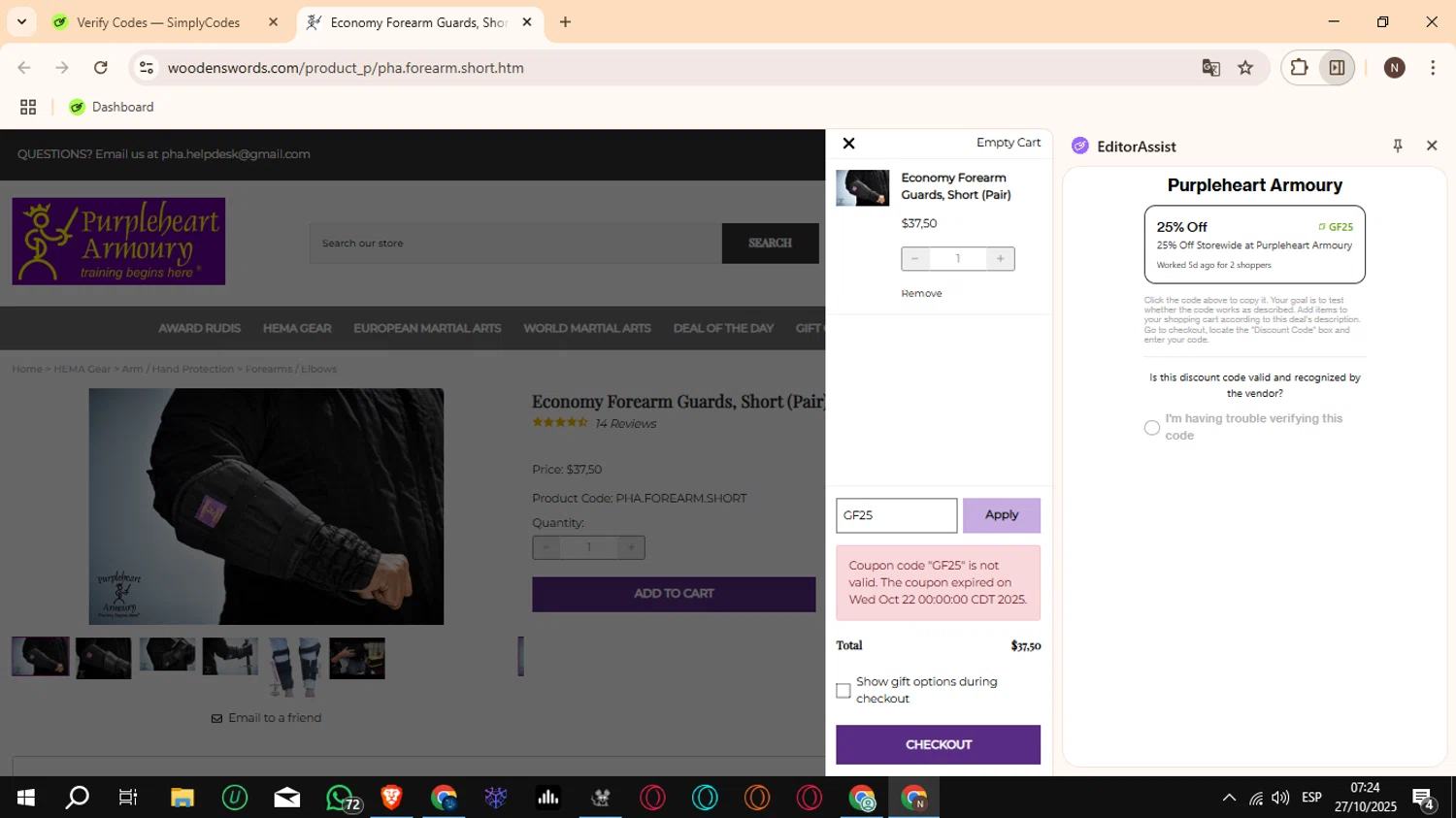This screenshot has width=1456, height=818.
Task: Open Windows Start menu
Action: pyautogui.click(x=26, y=798)
